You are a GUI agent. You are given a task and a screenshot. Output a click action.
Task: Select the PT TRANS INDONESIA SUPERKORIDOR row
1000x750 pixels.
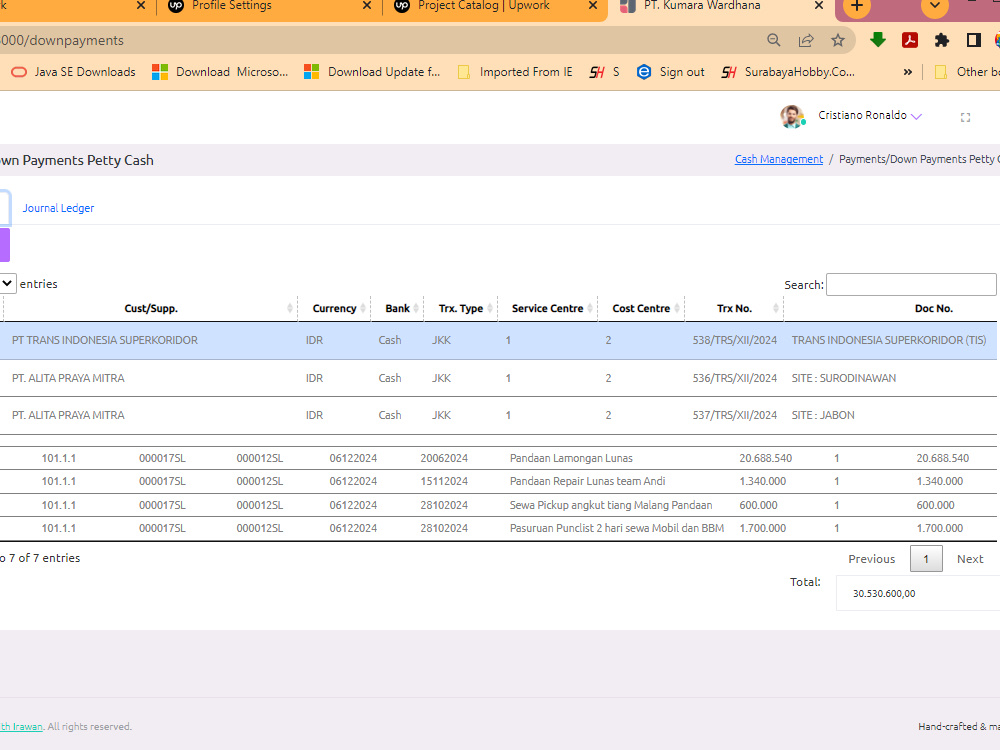point(497,341)
